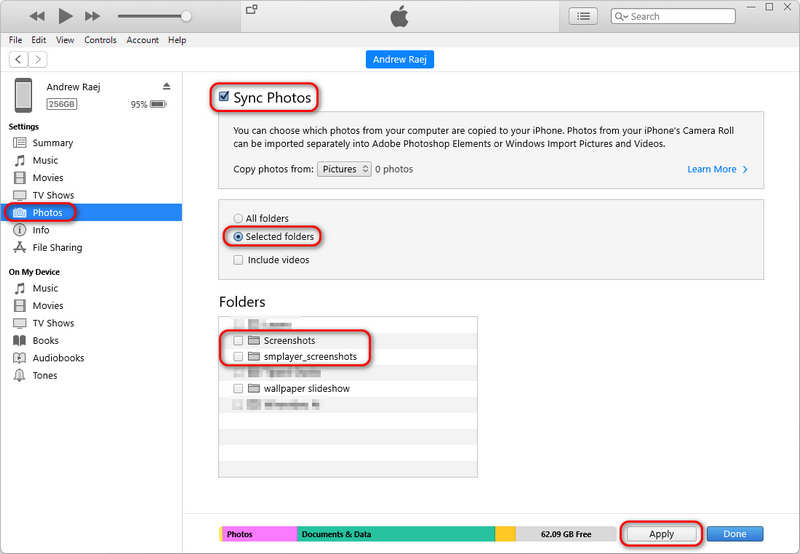Image resolution: width=800 pixels, height=554 pixels.
Task: Open Music under Settings
Action: (x=45, y=160)
